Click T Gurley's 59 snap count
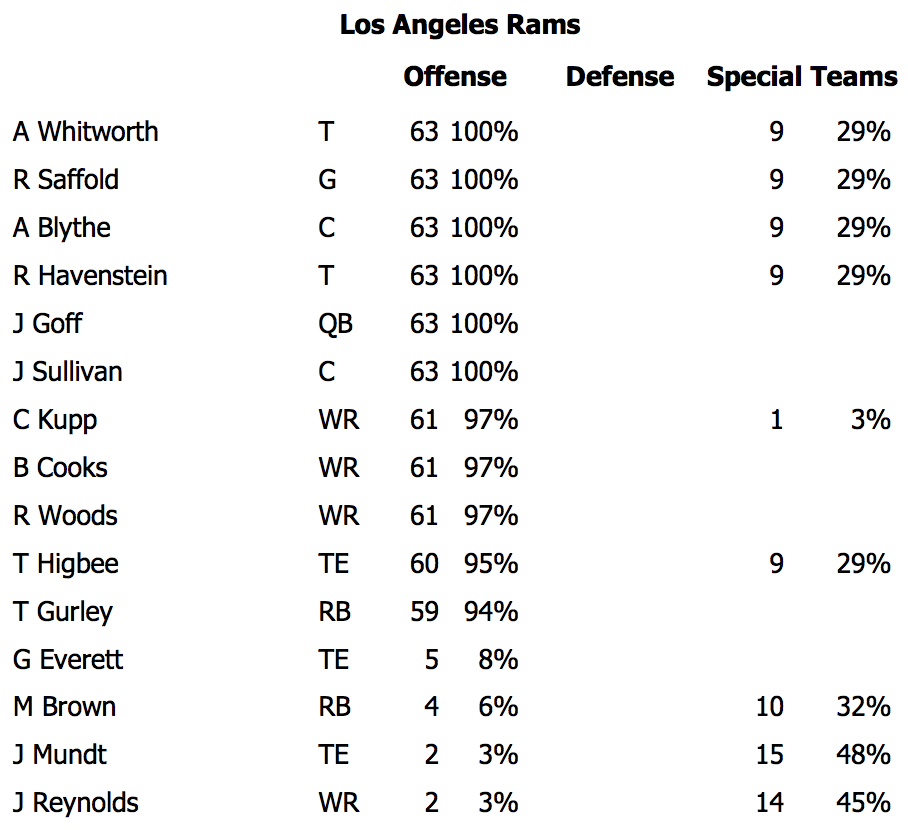Screen dimensions: 908x830 coord(424,612)
